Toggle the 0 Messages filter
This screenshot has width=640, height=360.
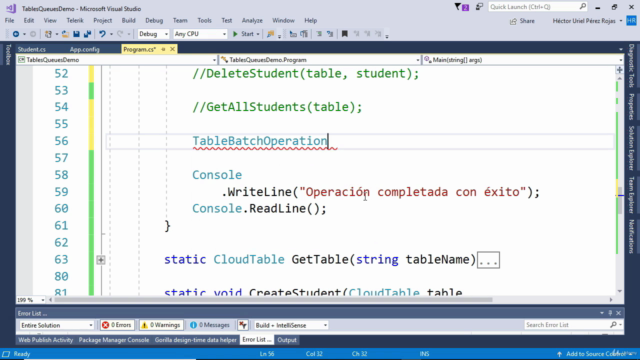[209, 325]
